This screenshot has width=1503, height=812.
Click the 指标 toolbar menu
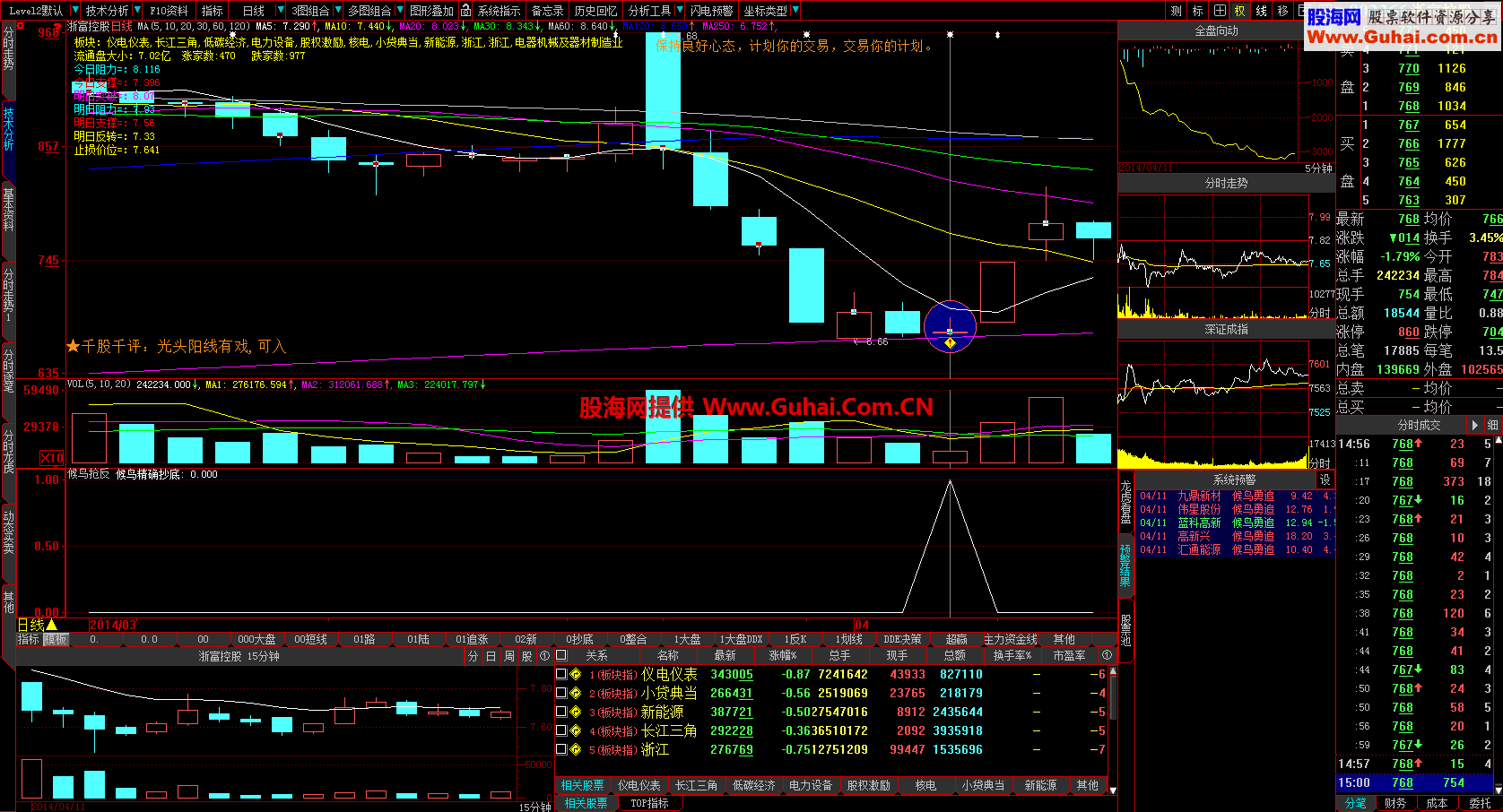[213, 11]
